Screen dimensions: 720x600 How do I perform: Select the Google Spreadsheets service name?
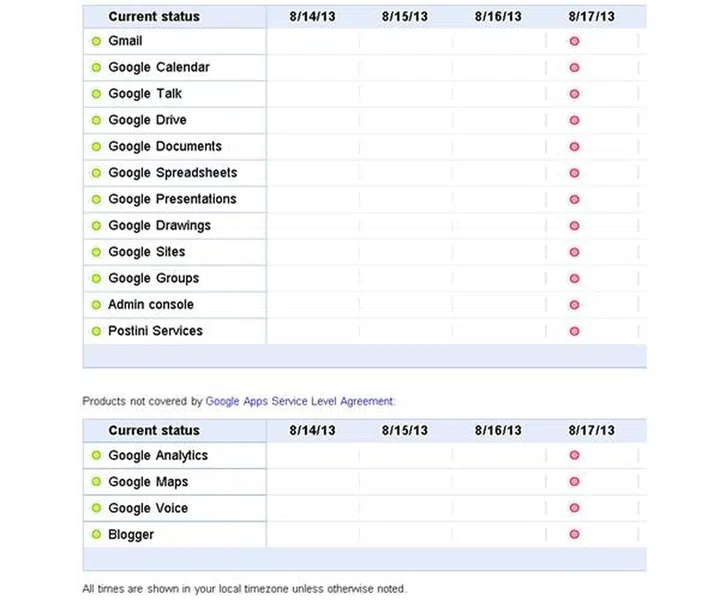[172, 173]
